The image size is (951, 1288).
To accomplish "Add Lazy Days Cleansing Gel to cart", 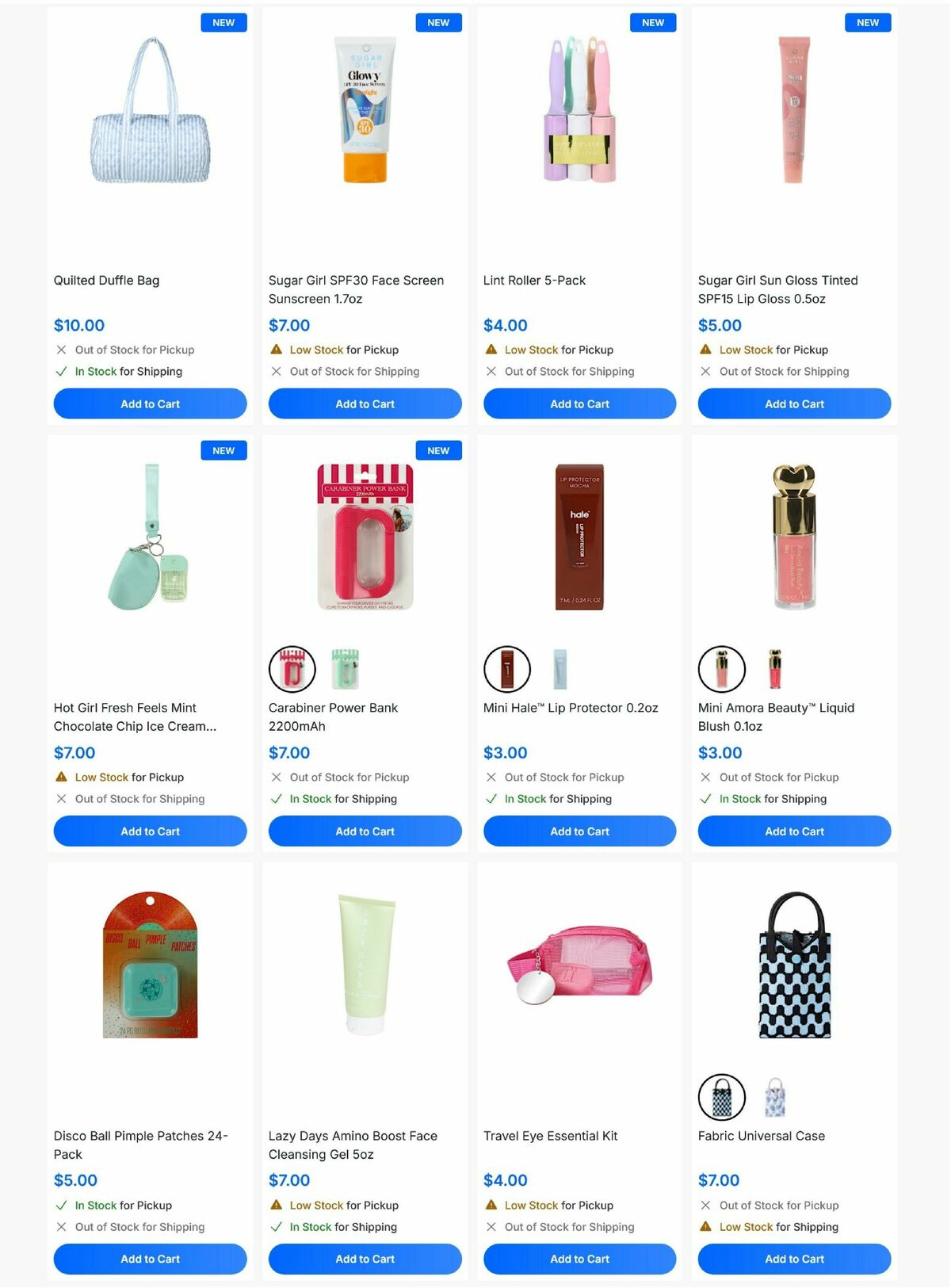I will pyautogui.click(x=365, y=1259).
